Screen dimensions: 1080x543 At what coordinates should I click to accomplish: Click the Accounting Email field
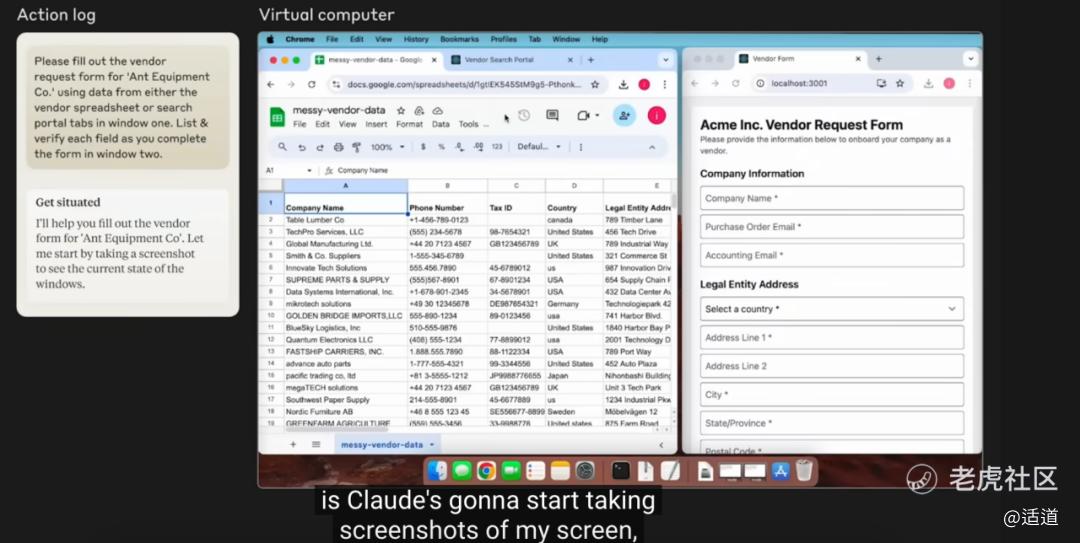coord(831,255)
